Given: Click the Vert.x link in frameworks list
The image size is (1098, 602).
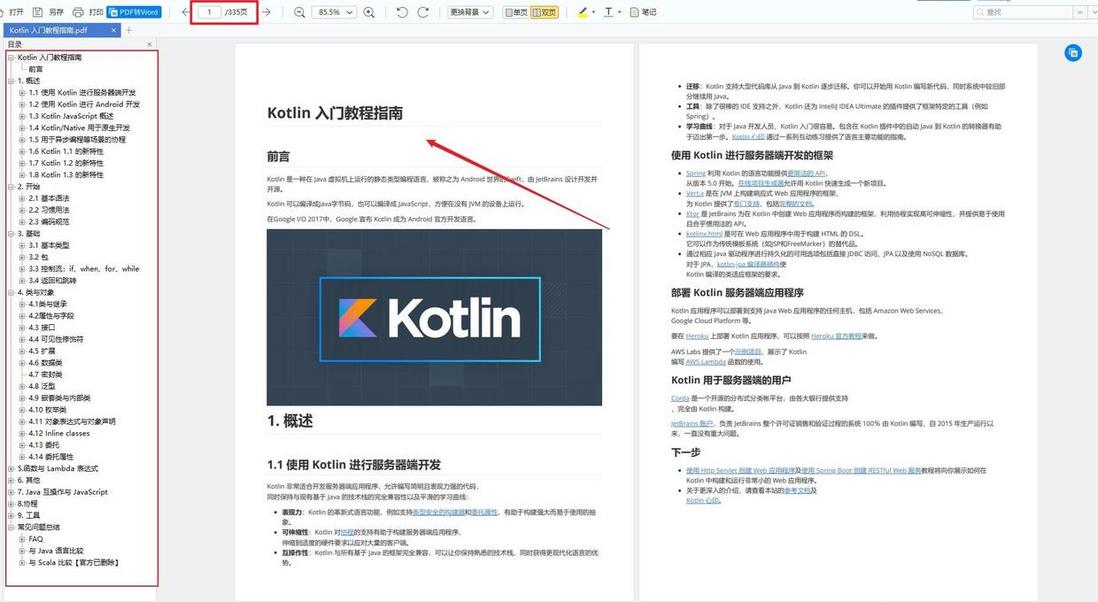Looking at the screenshot, I should click(695, 193).
